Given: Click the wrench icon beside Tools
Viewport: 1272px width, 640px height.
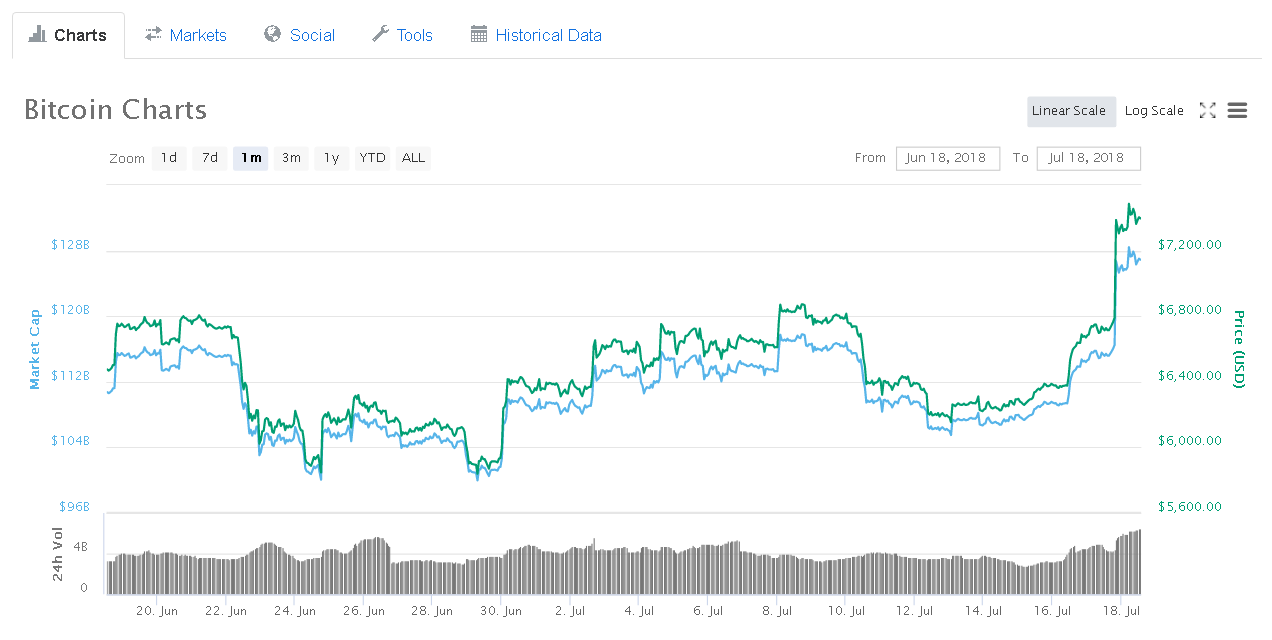Looking at the screenshot, I should tap(380, 35).
